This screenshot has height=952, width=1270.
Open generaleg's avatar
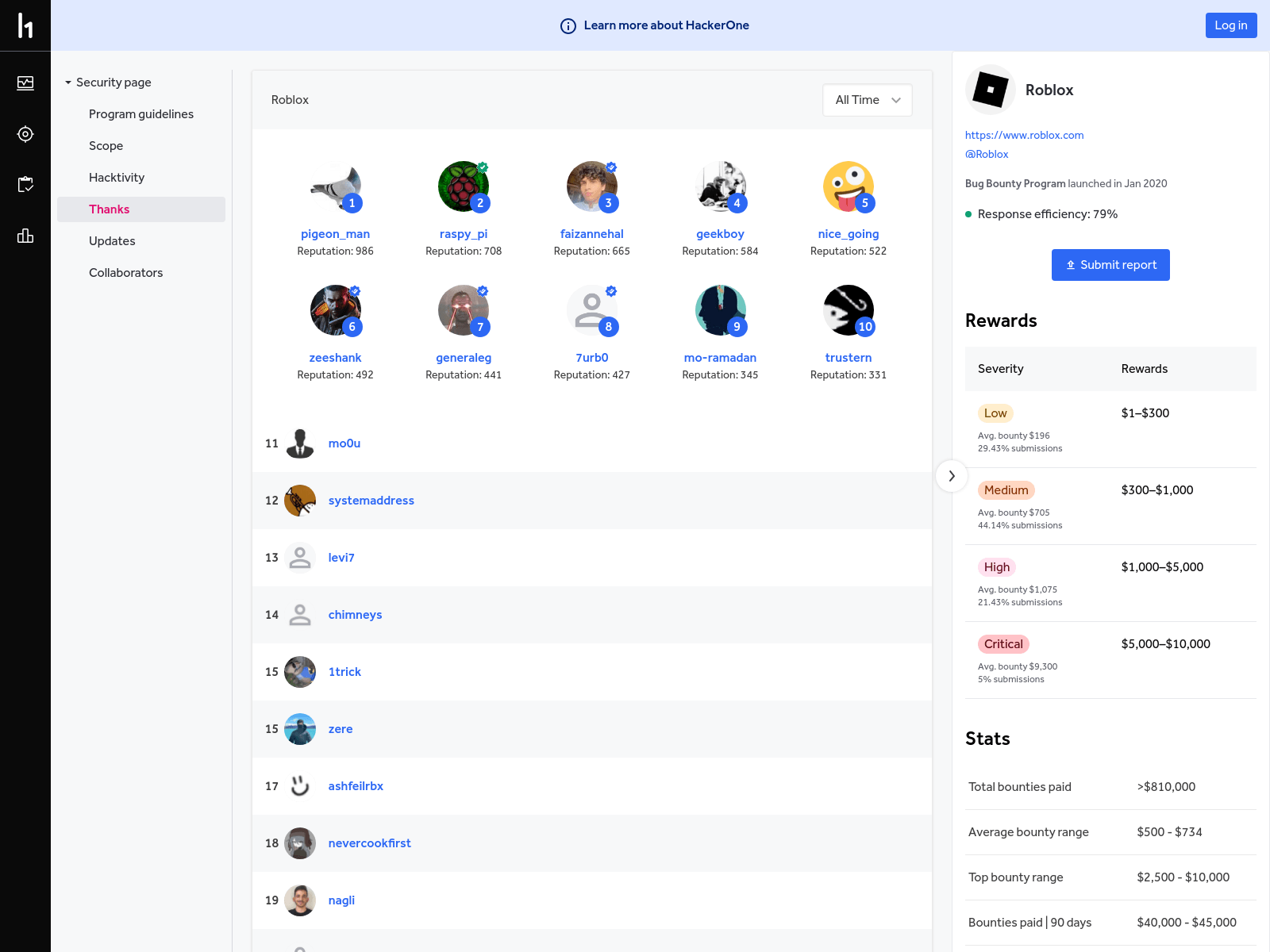coord(464,310)
